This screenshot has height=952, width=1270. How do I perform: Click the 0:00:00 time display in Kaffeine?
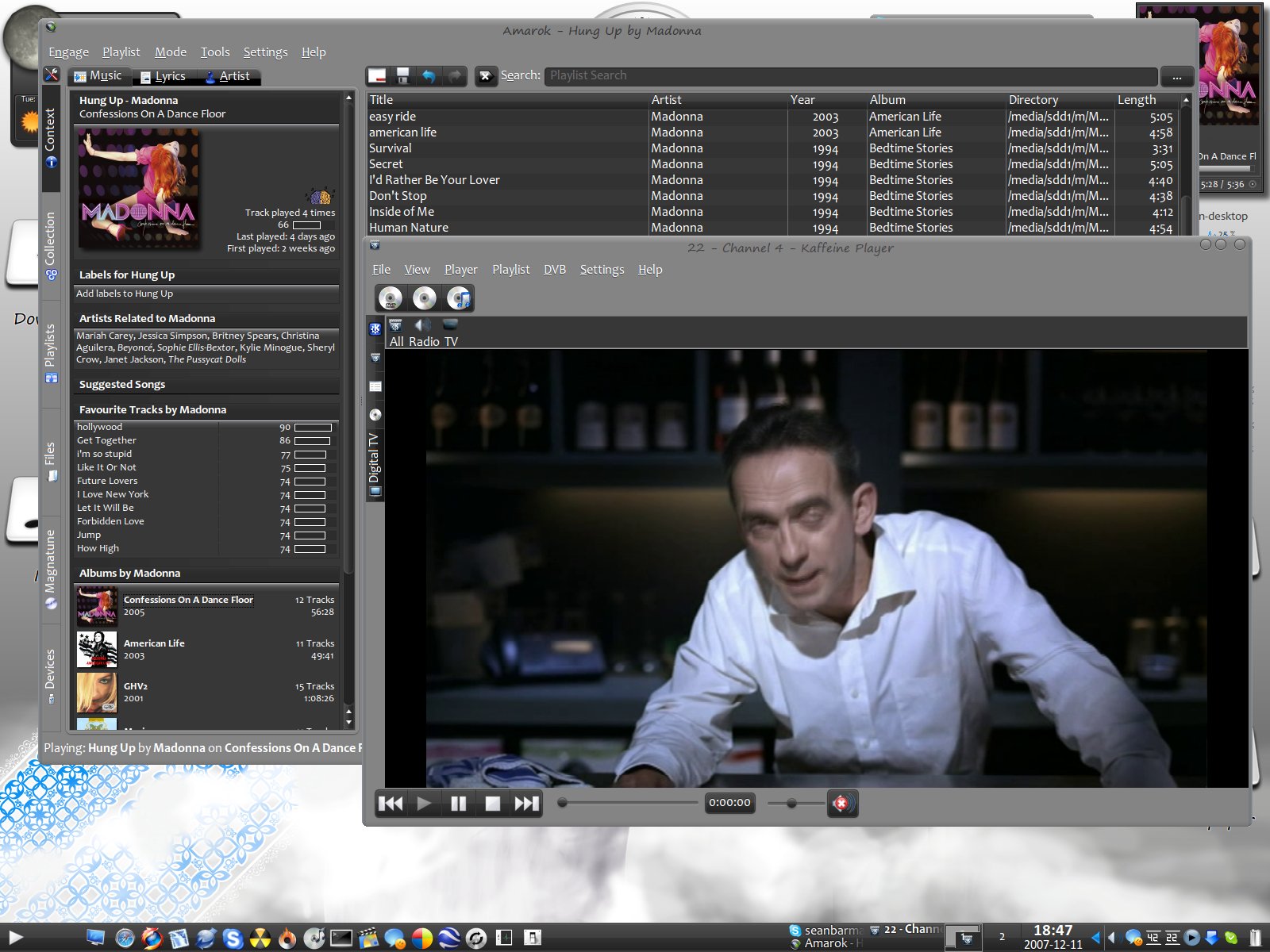click(729, 803)
